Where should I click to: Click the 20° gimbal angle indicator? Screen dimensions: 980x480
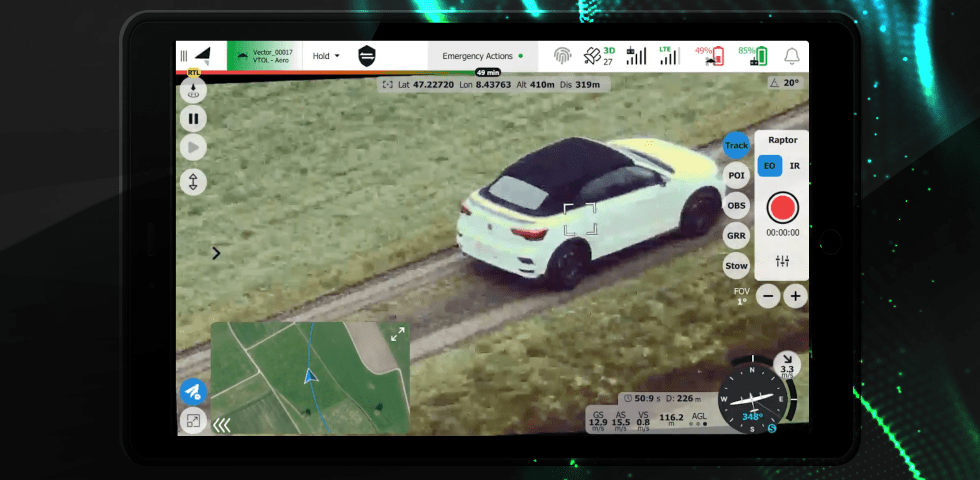pyautogui.click(x=786, y=82)
